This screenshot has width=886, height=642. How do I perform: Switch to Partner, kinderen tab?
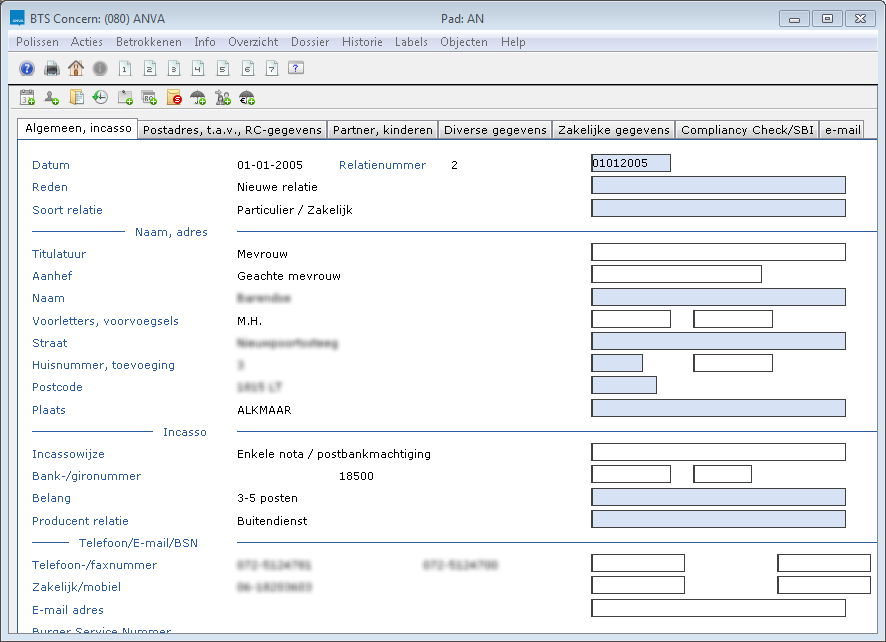click(x=383, y=130)
